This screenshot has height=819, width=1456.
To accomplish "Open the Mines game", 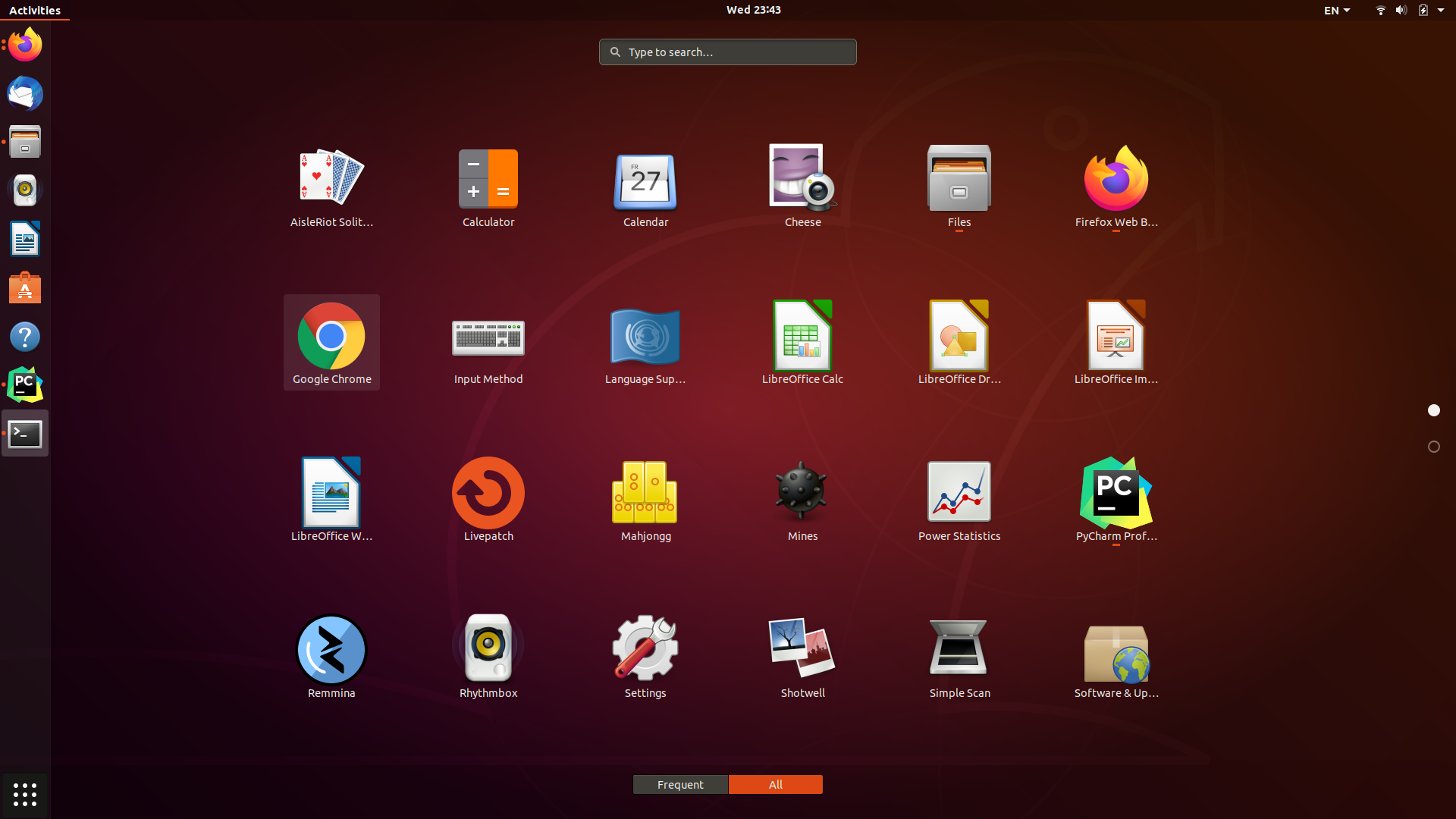I will [802, 498].
